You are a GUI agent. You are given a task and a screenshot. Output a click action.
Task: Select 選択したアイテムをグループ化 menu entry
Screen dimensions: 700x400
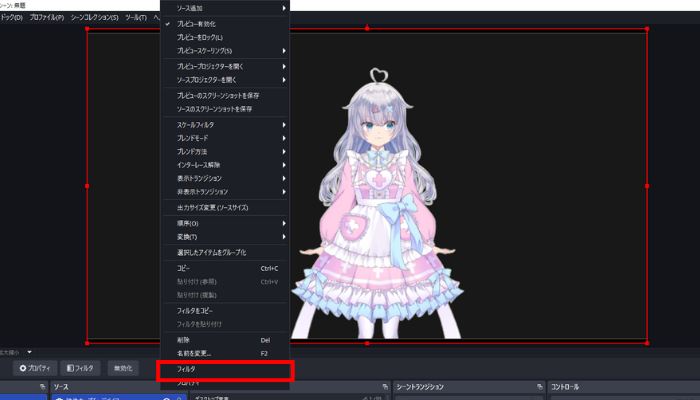[x=225, y=253]
